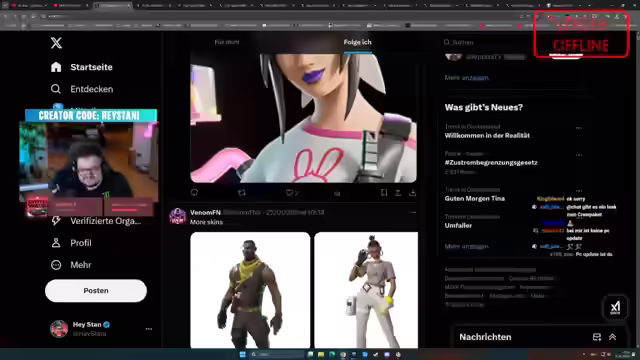This screenshot has width=640, height=360.
Task: Download media from bunny skin post
Action: 413,193
